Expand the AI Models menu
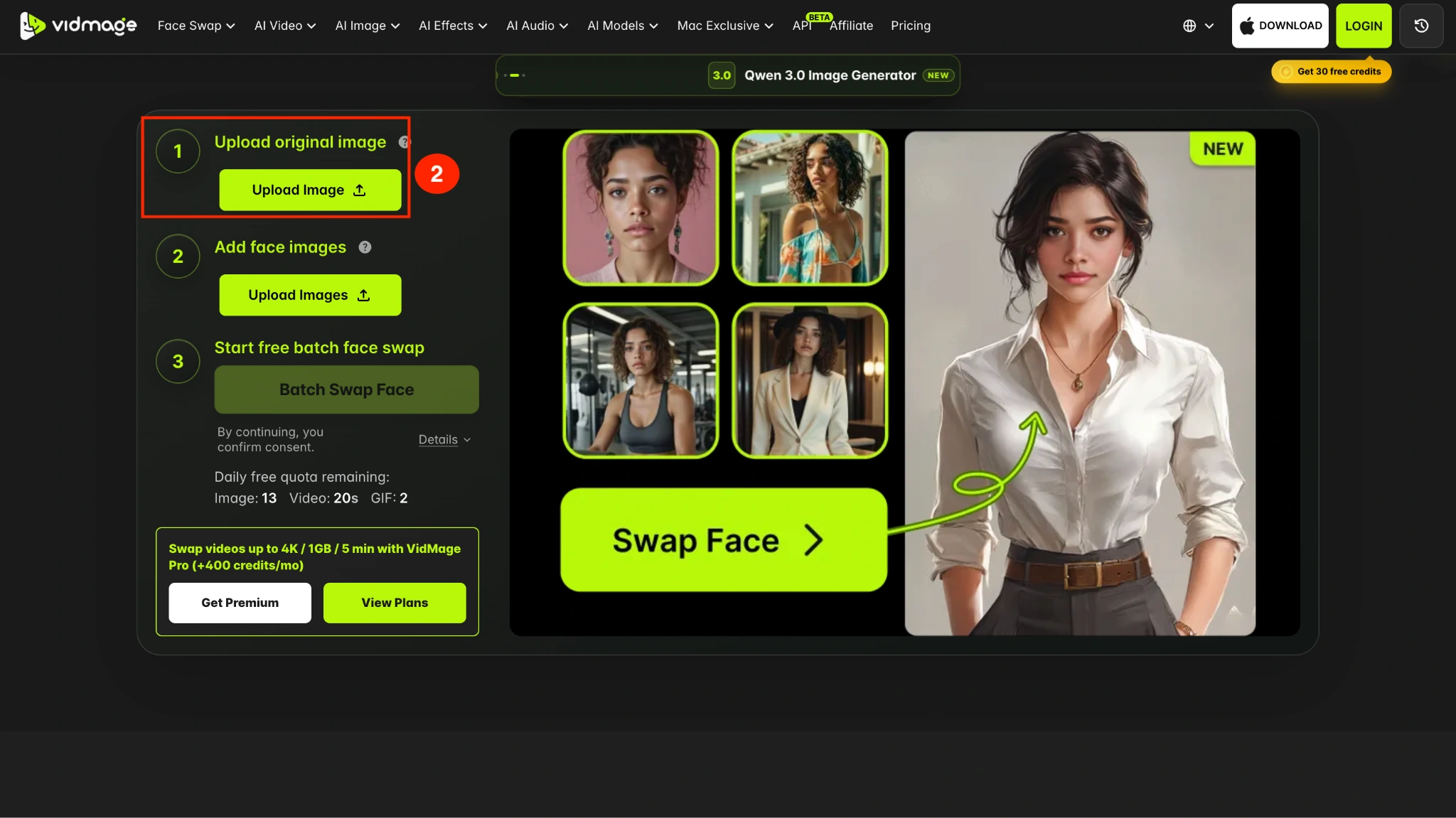The width and height of the screenshot is (1456, 818). click(x=623, y=26)
